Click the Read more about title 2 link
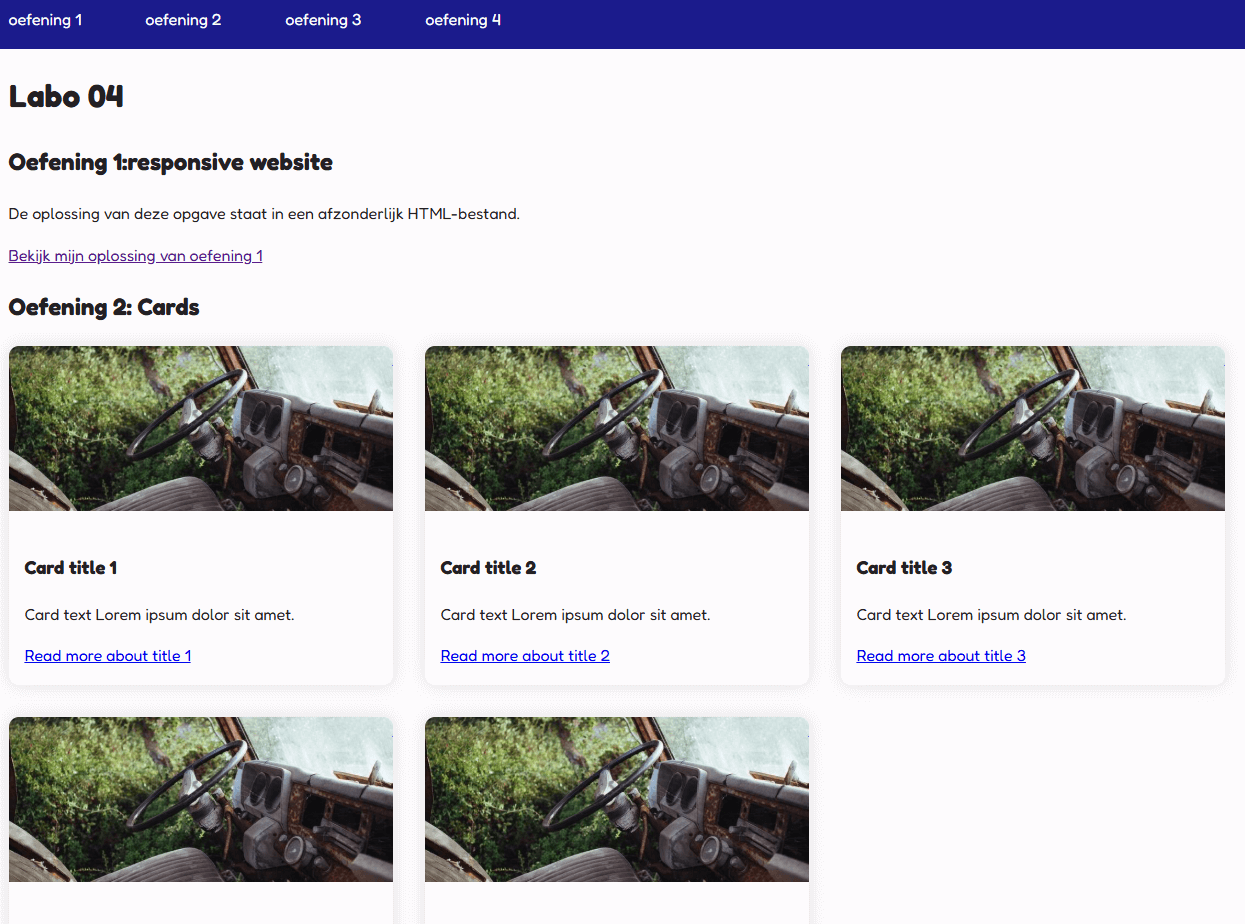This screenshot has height=924, width=1245. [525, 656]
